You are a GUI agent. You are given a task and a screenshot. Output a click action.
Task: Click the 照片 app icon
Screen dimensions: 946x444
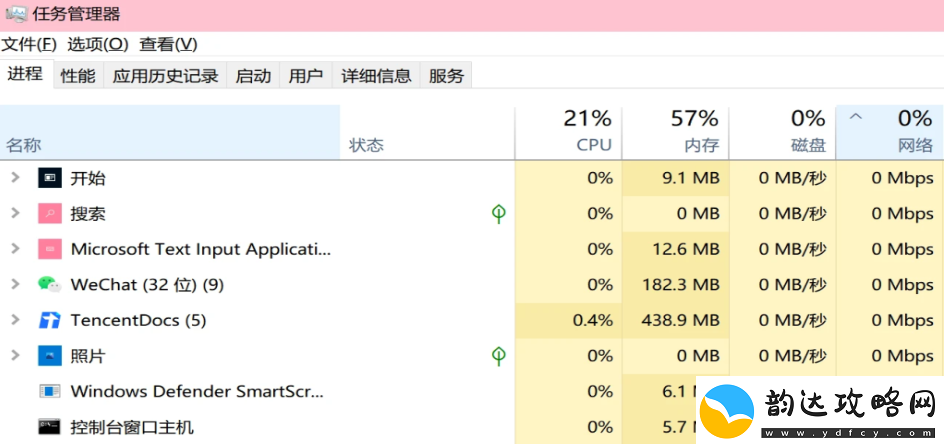pyautogui.click(x=49, y=356)
